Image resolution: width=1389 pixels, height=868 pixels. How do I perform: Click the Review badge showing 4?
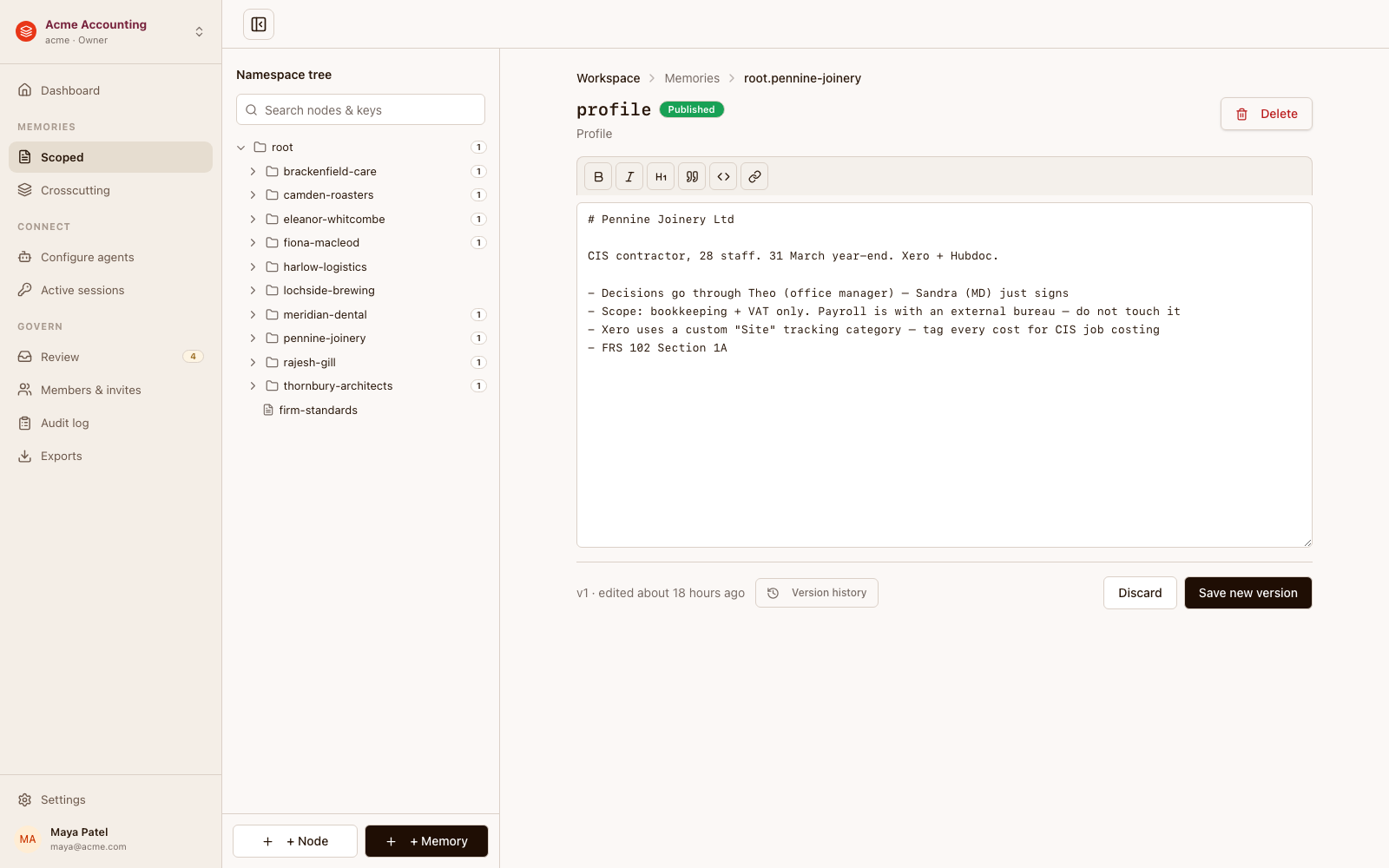[x=193, y=357]
